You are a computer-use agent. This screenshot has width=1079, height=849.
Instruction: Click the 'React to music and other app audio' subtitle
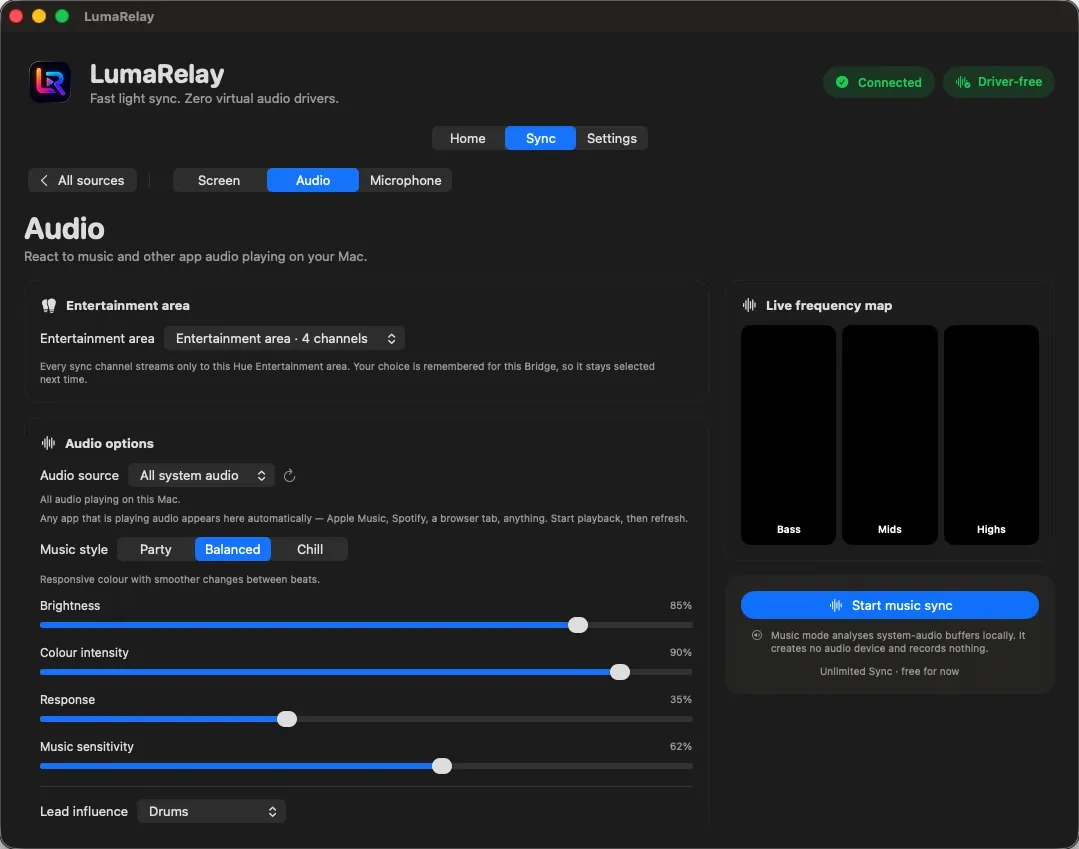[195, 257]
